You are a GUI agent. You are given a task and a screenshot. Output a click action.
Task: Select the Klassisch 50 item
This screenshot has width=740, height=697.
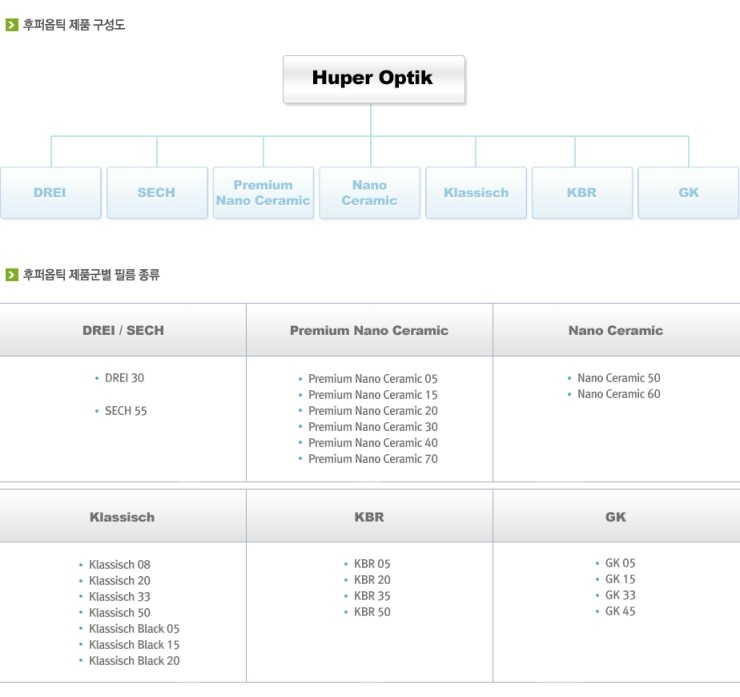pyautogui.click(x=119, y=613)
